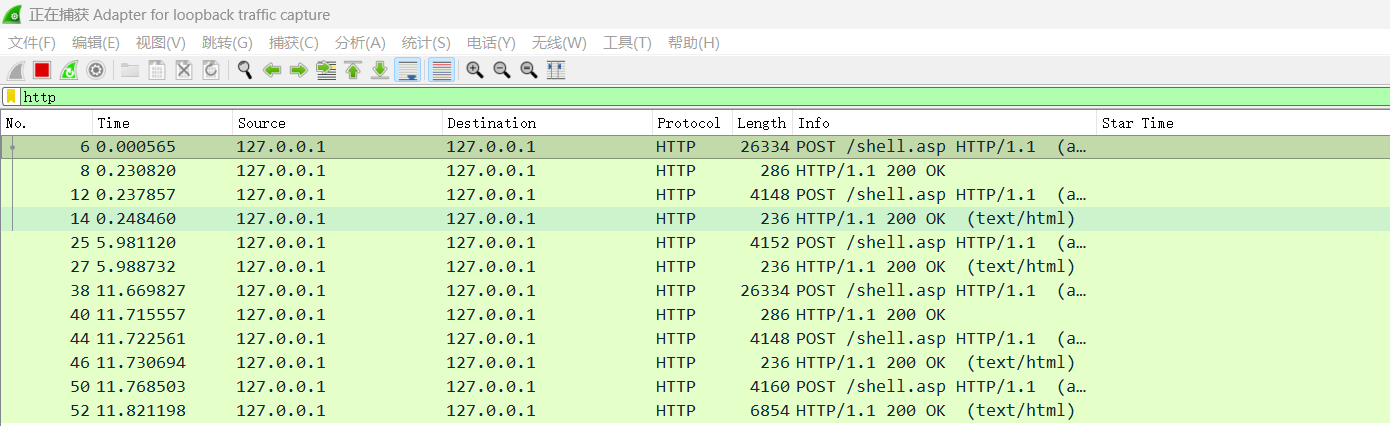Open the filter bookmark icon menu
Viewport: 1390px width, 426px height.
pyautogui.click(x=11, y=97)
